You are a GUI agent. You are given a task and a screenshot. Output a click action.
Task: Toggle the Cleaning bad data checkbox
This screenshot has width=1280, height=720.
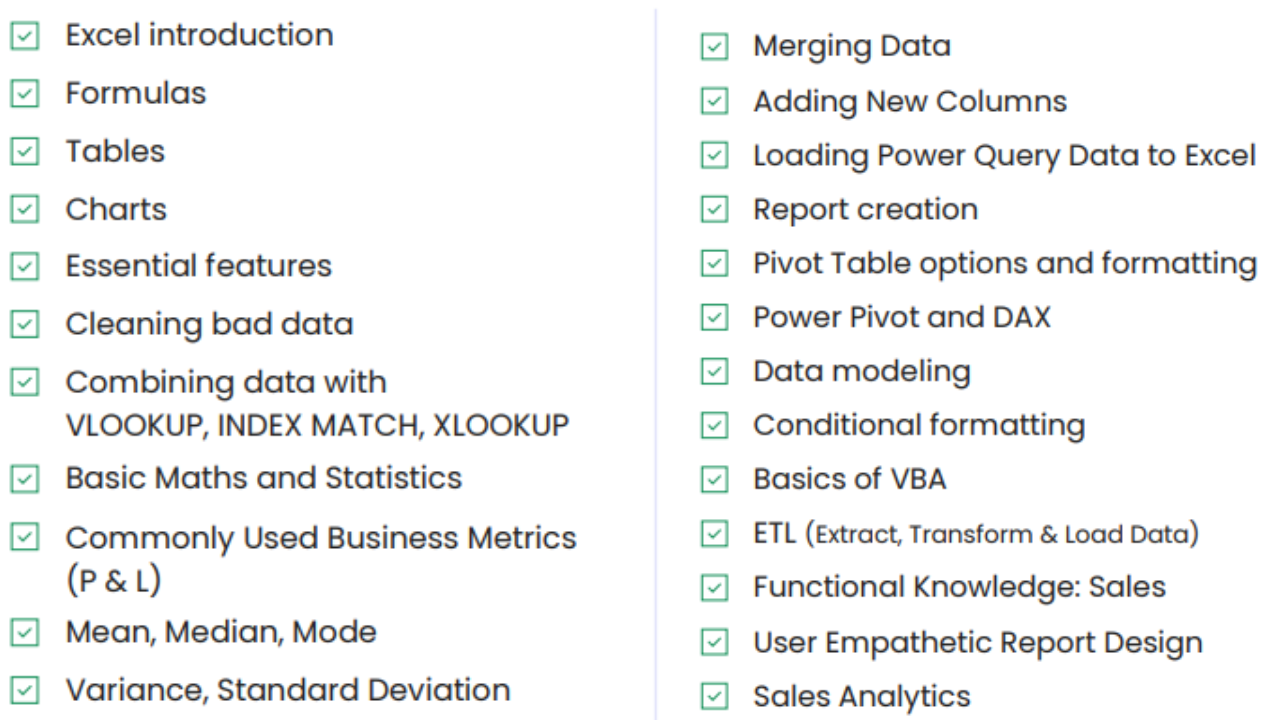point(25,325)
